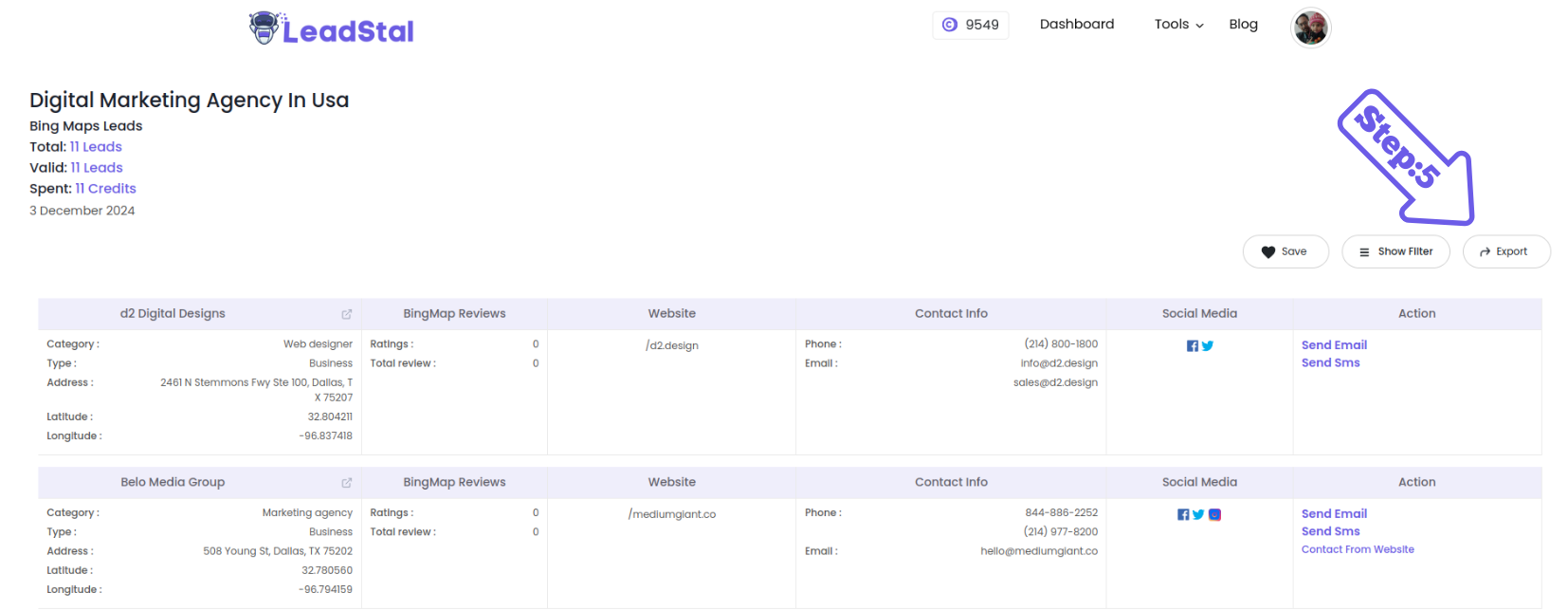Viewport: 1568px width, 611px height.
Task: Click the LeadStal logo
Action: 331,29
